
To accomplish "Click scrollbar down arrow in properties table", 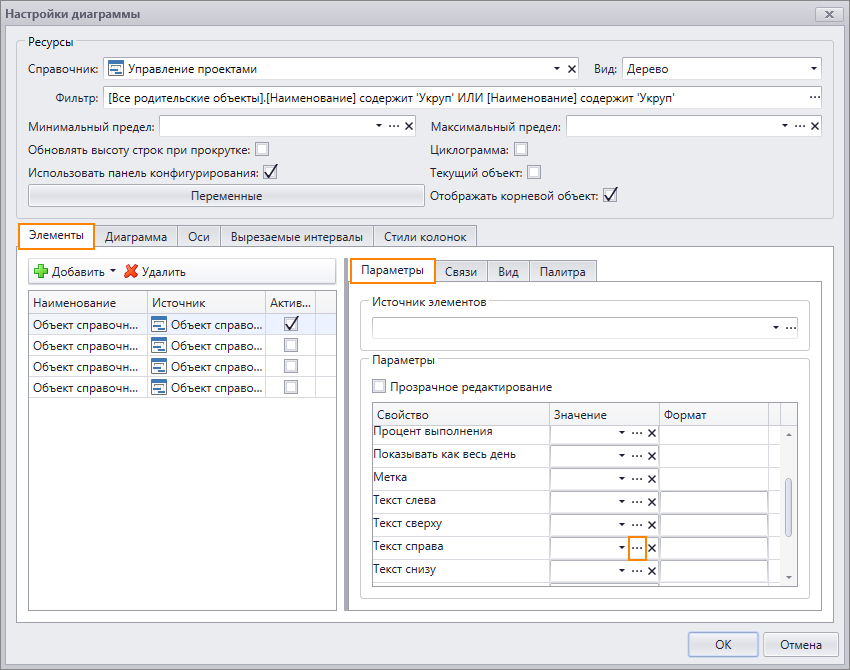I will coord(789,577).
